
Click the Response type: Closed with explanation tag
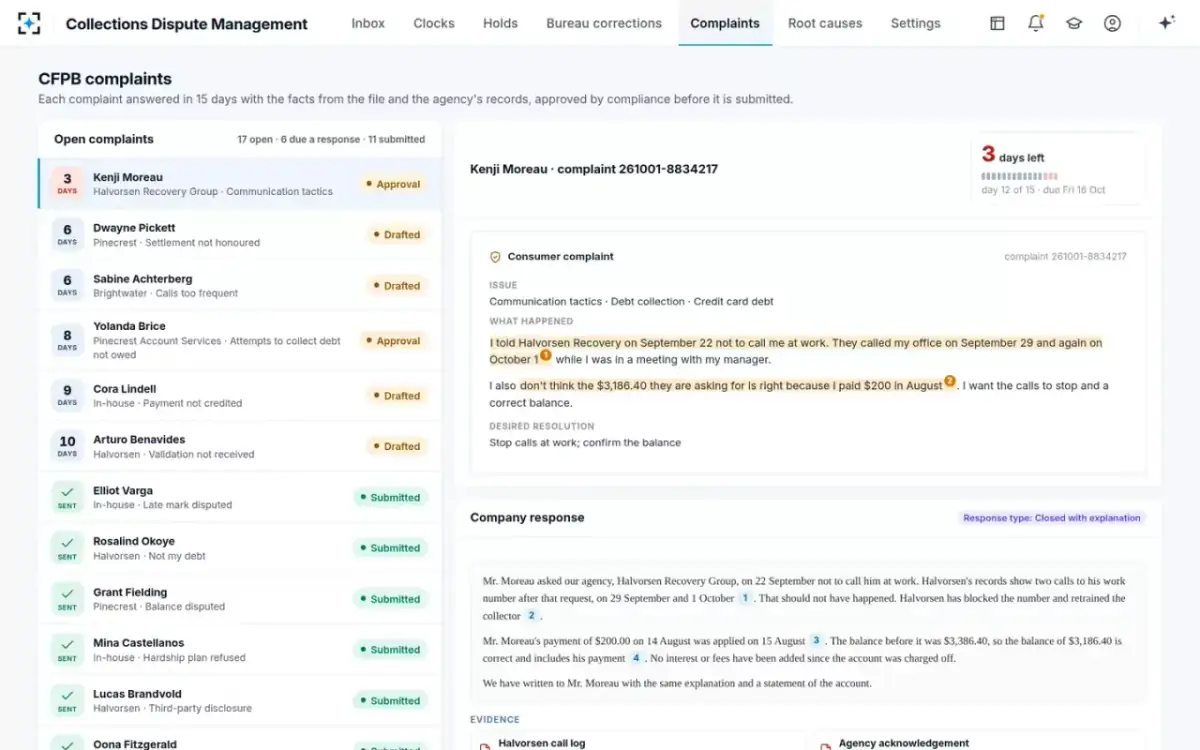tap(1051, 518)
